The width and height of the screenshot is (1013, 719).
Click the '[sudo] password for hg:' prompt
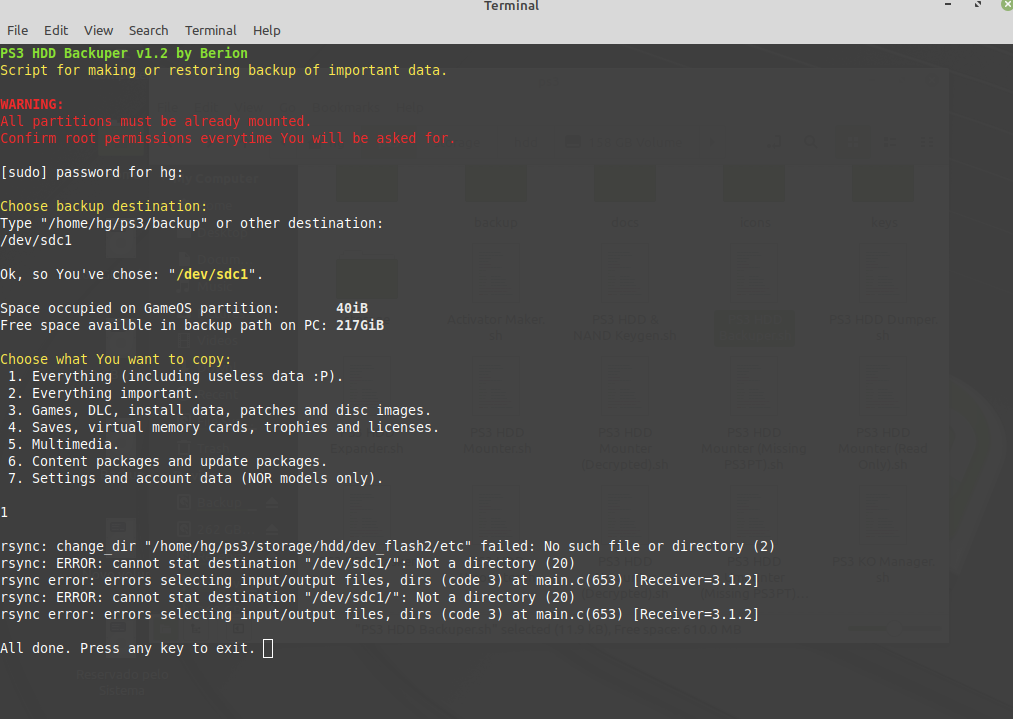coord(92,172)
